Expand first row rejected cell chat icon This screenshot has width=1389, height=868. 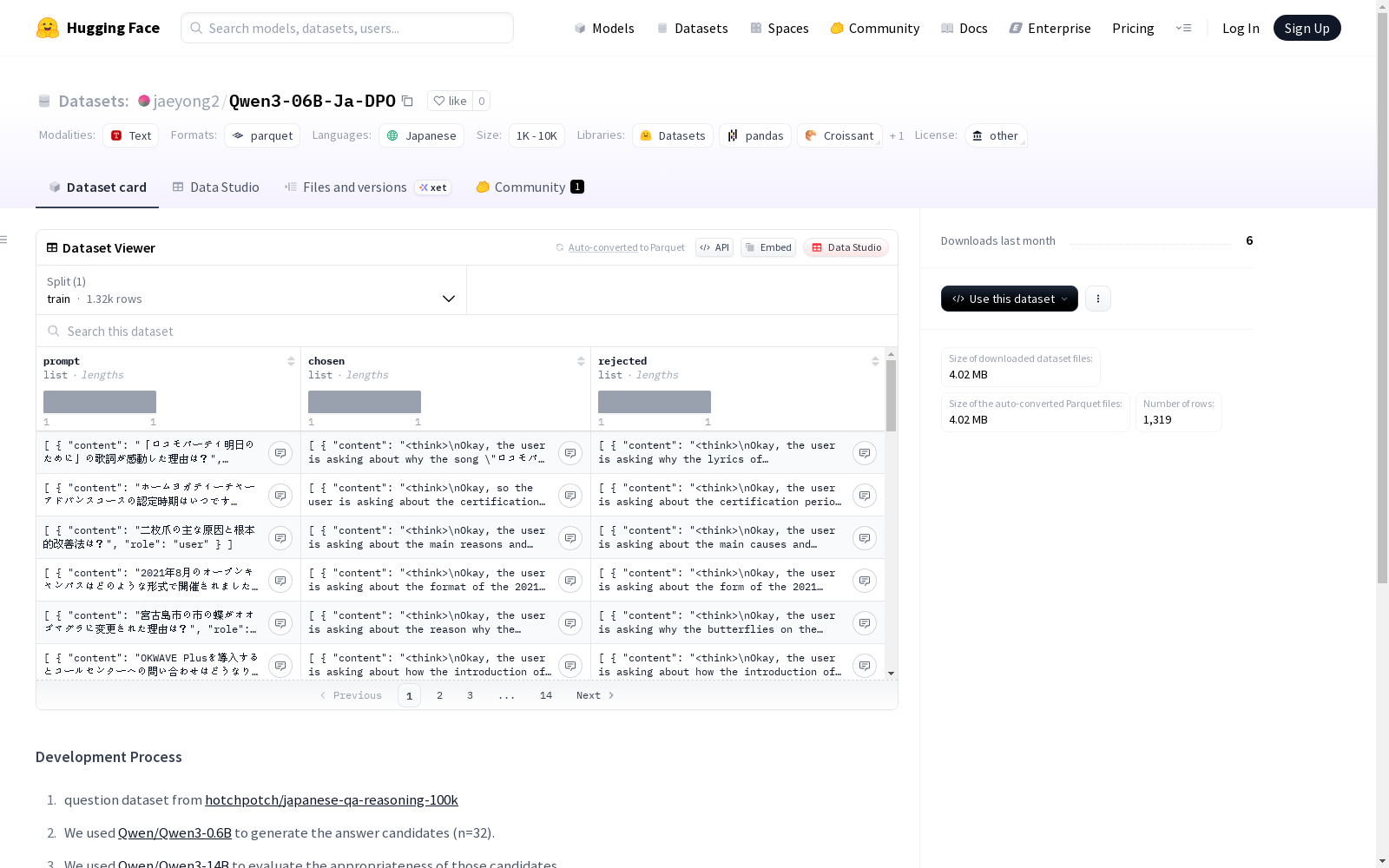(864, 453)
